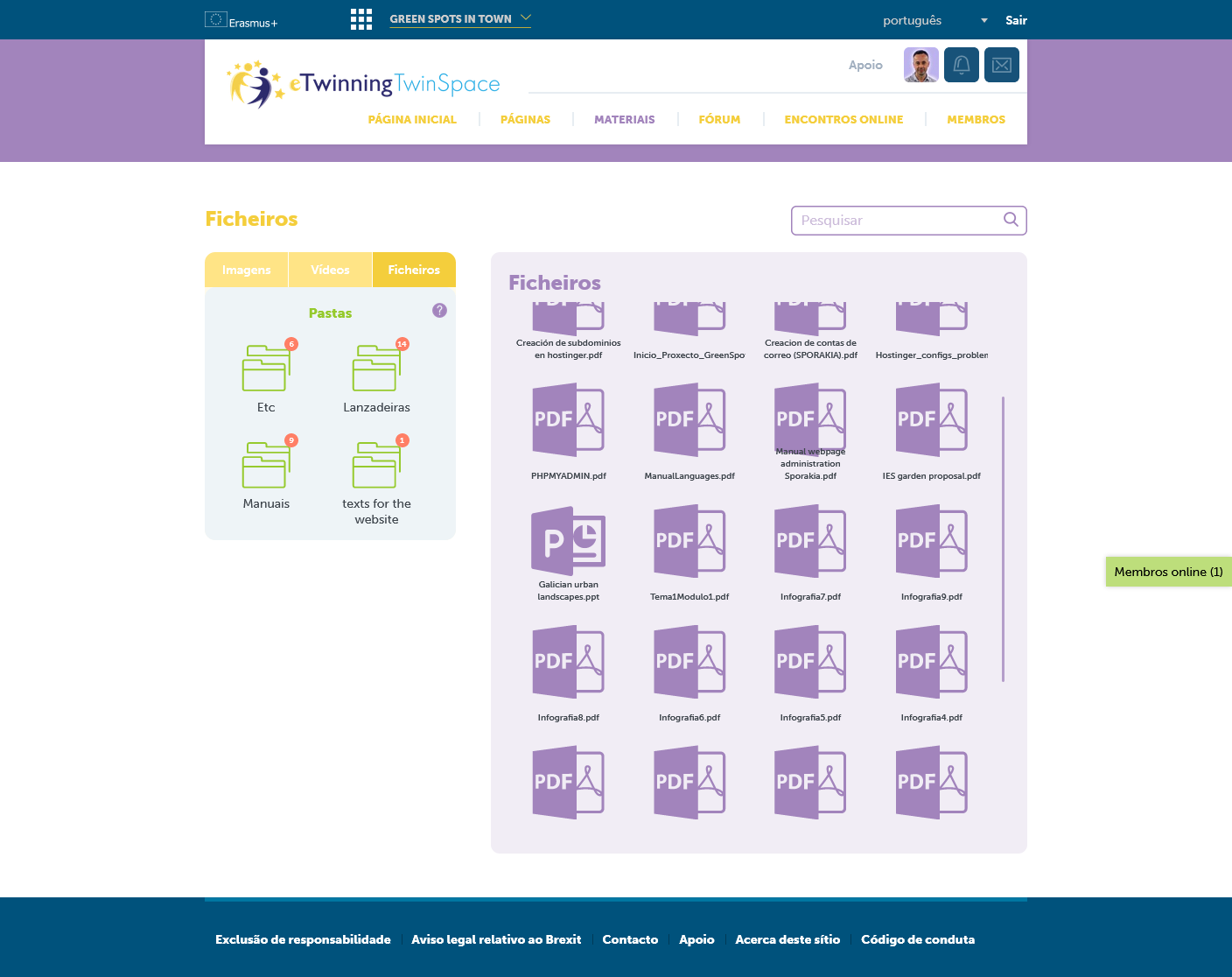The height and width of the screenshot is (977, 1232).
Task: Open Infografia4.pdf file icon
Action: (x=932, y=662)
